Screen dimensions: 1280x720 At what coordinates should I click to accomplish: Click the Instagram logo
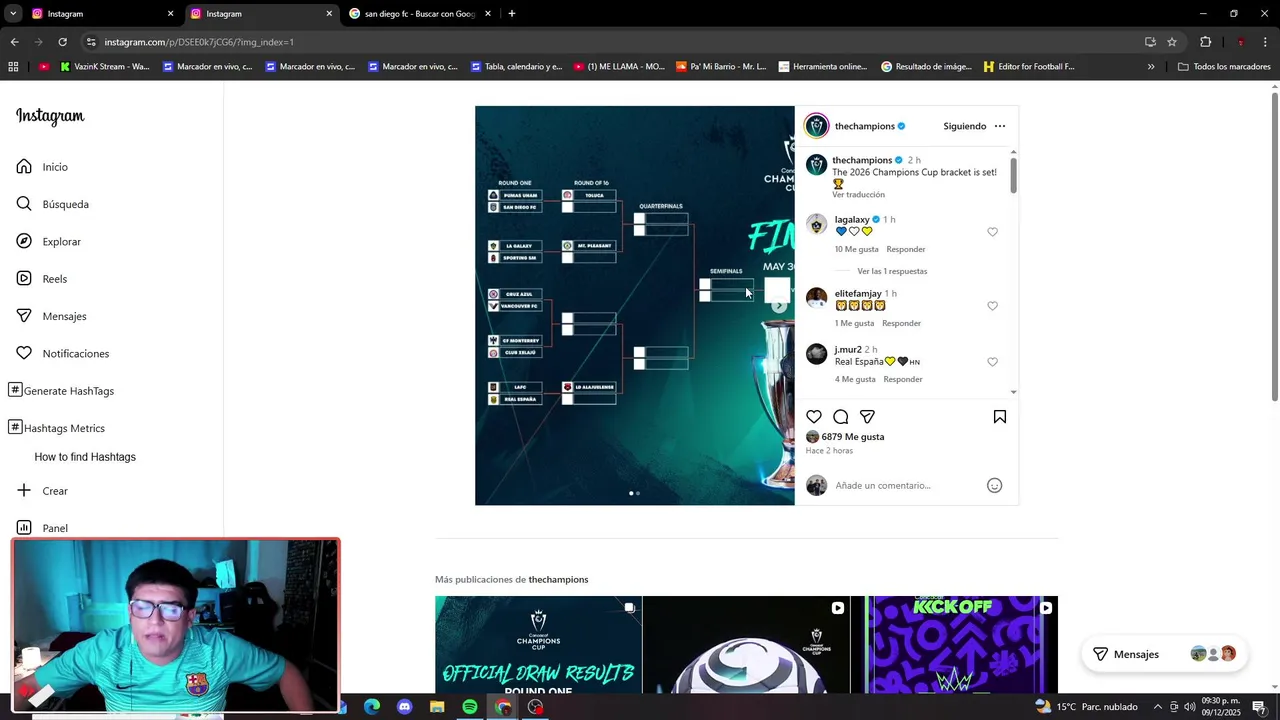[x=50, y=116]
